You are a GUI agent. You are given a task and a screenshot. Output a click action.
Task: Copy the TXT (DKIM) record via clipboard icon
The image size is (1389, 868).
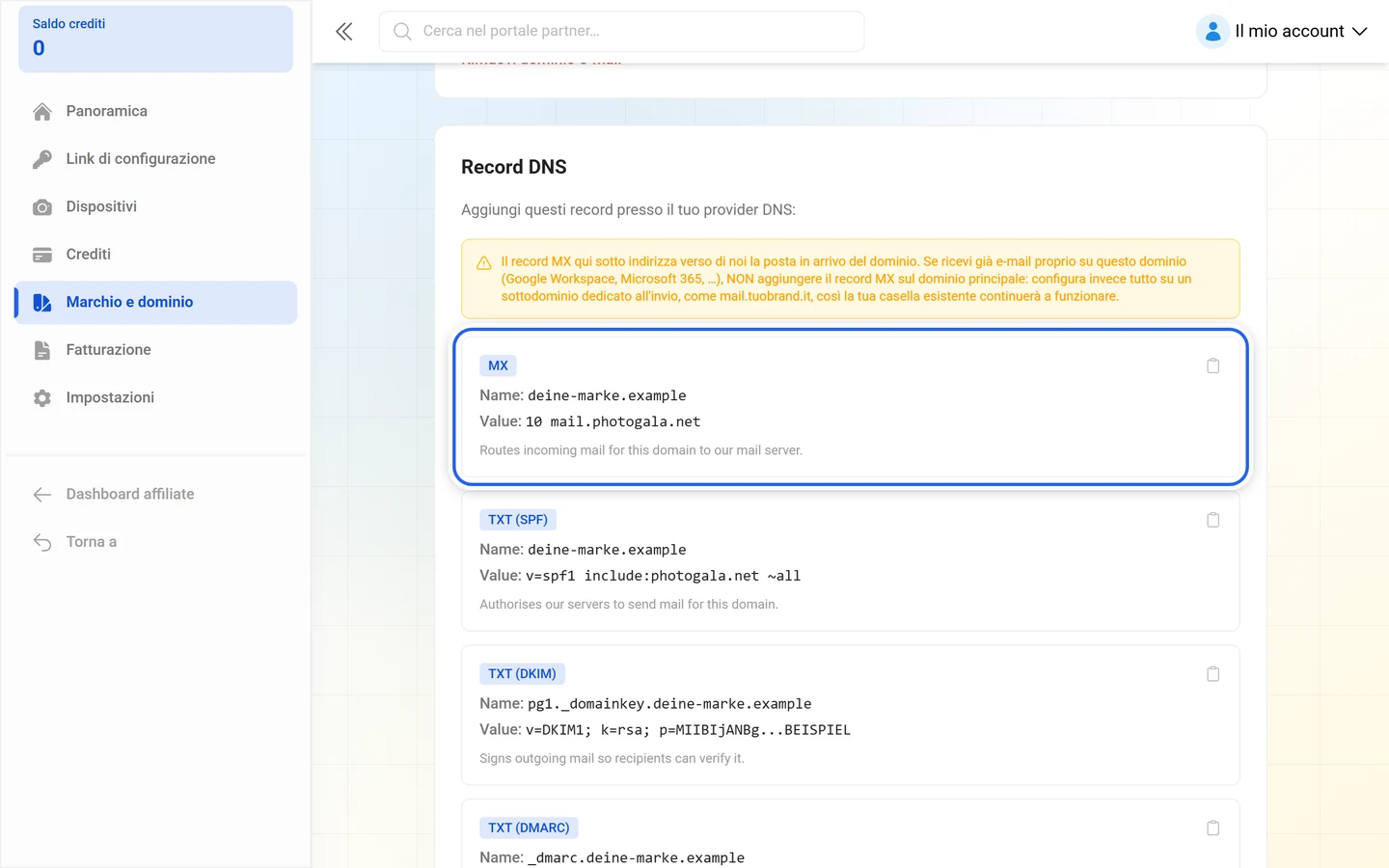1213,674
